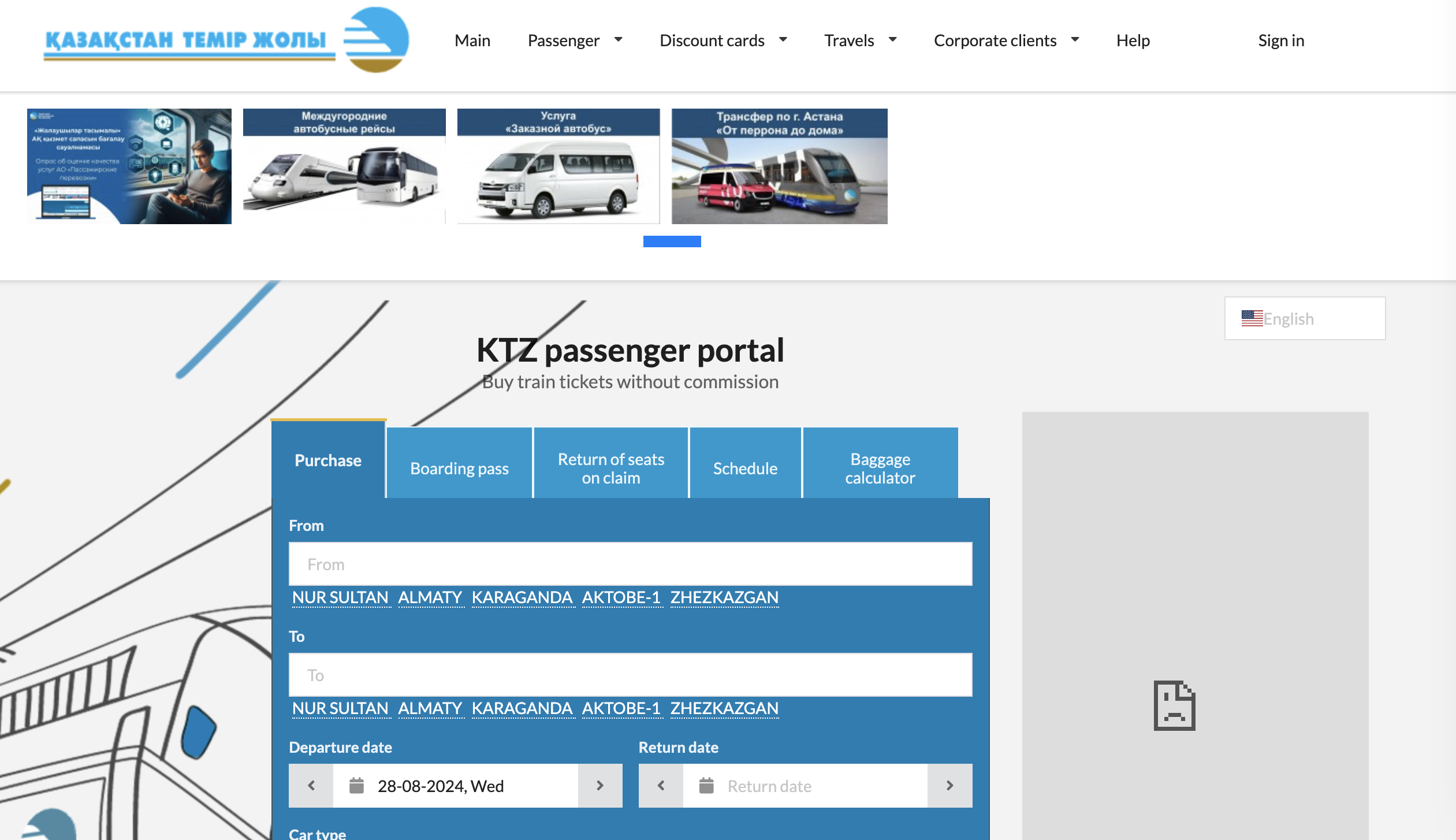
Task: Expand the Travels dropdown menu
Action: [x=861, y=40]
